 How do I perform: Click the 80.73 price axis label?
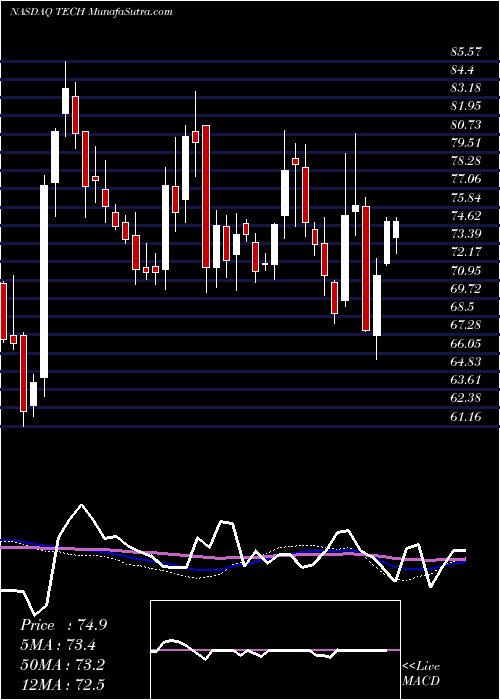tap(466, 125)
